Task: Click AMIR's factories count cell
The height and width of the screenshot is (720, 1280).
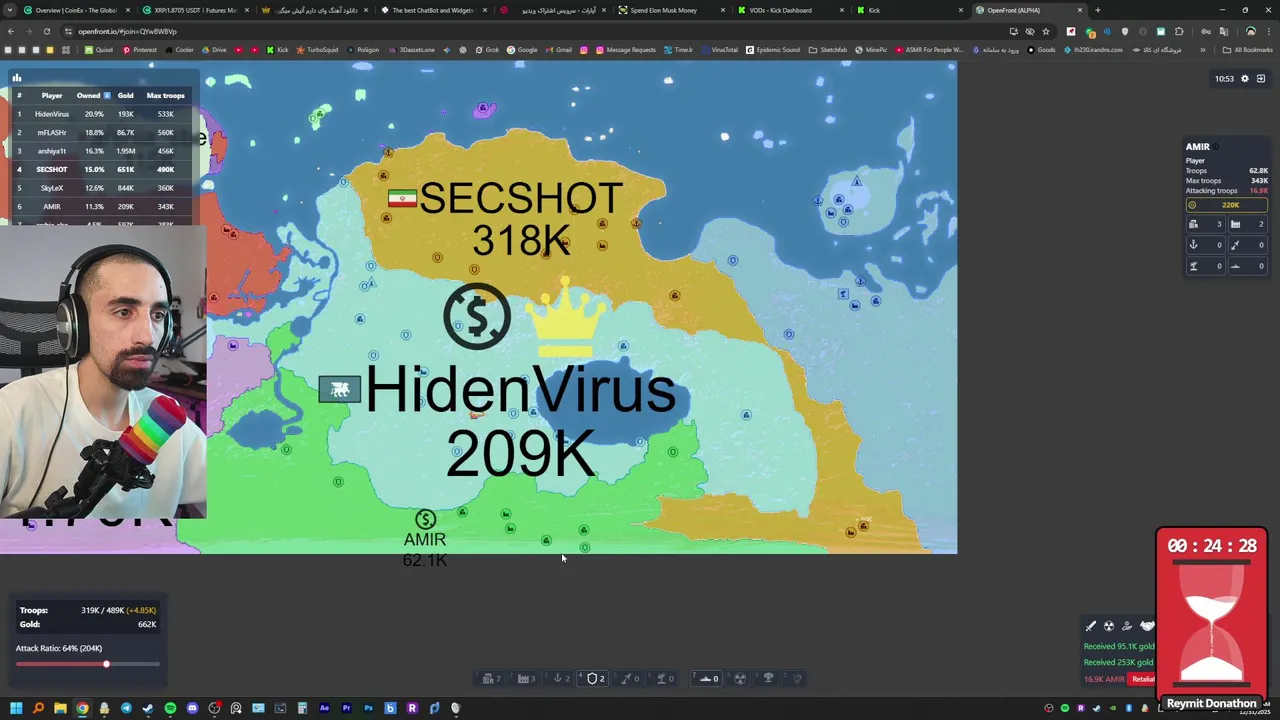Action: click(x=1248, y=225)
